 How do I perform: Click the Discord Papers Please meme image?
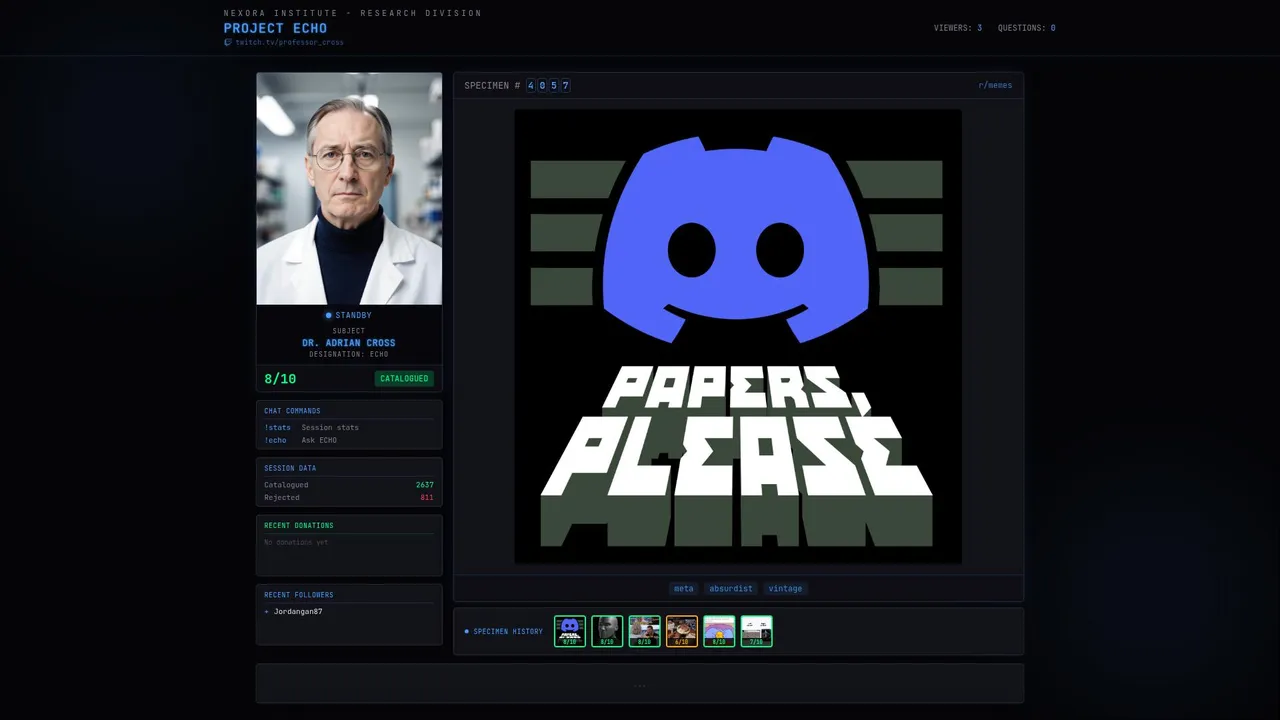coord(738,336)
